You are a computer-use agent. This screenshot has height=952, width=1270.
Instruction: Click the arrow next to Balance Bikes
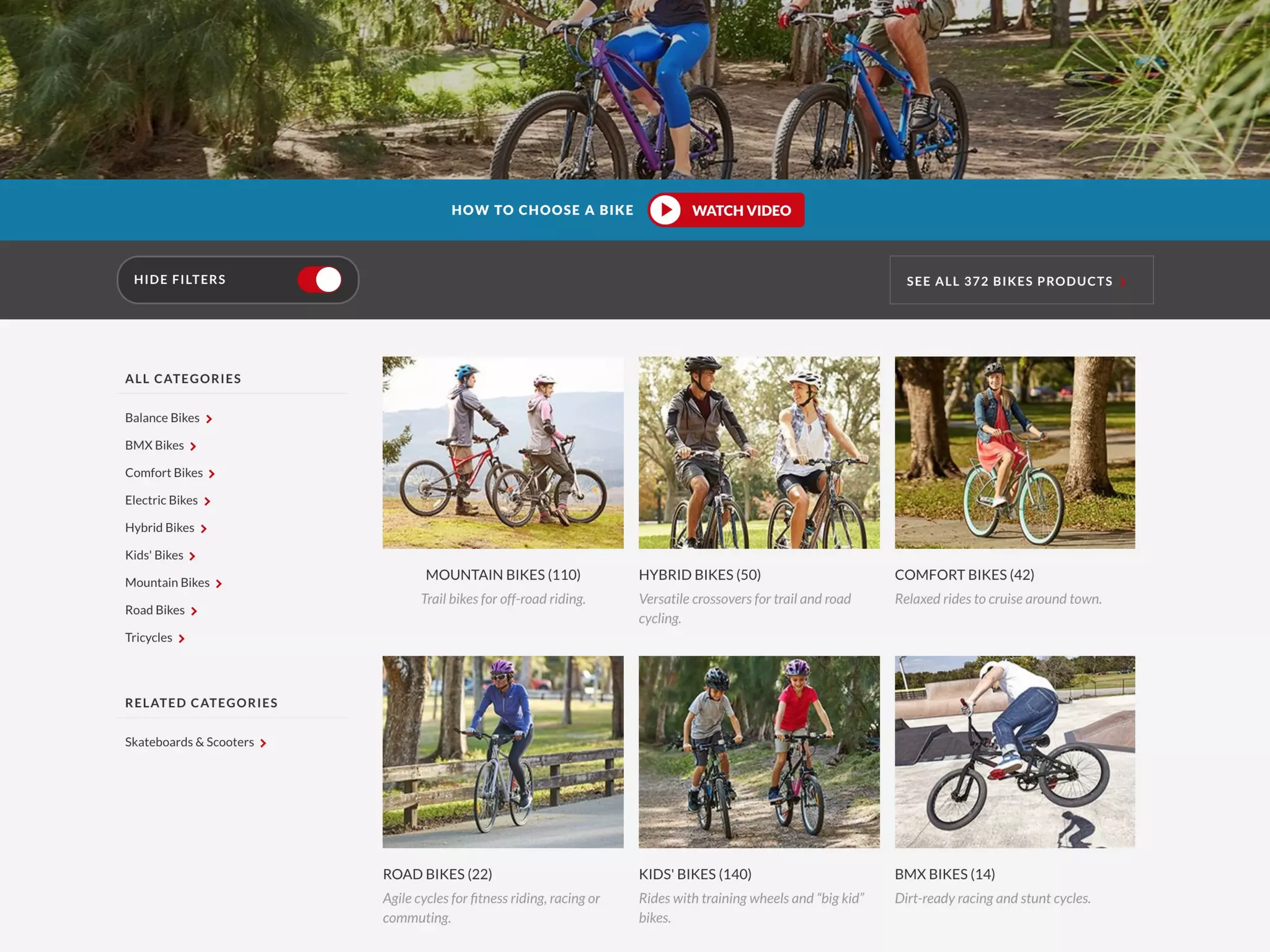coord(209,419)
